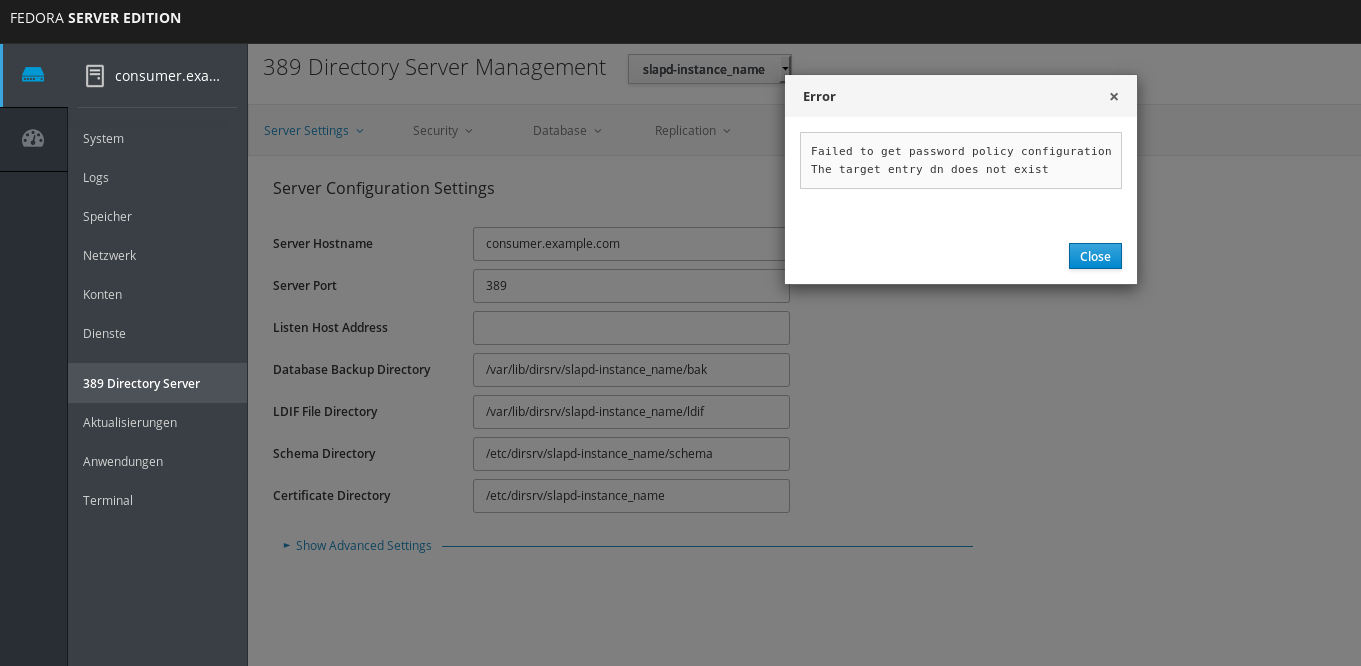This screenshot has width=1361, height=666.
Task: Open the Security menu
Action: coord(443,130)
